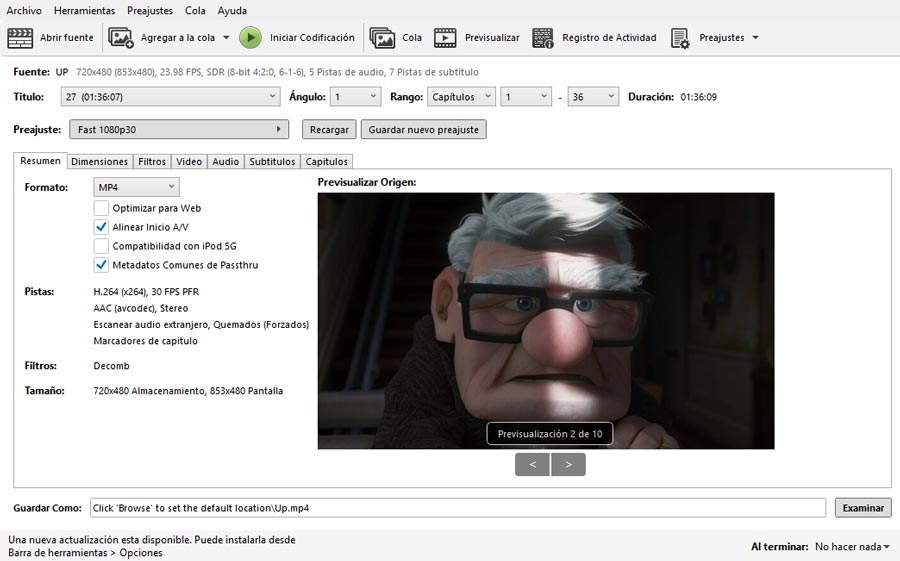Uncheck Metadatos Comunes de Passthru
Screen dimensions: 900x561
point(101,265)
